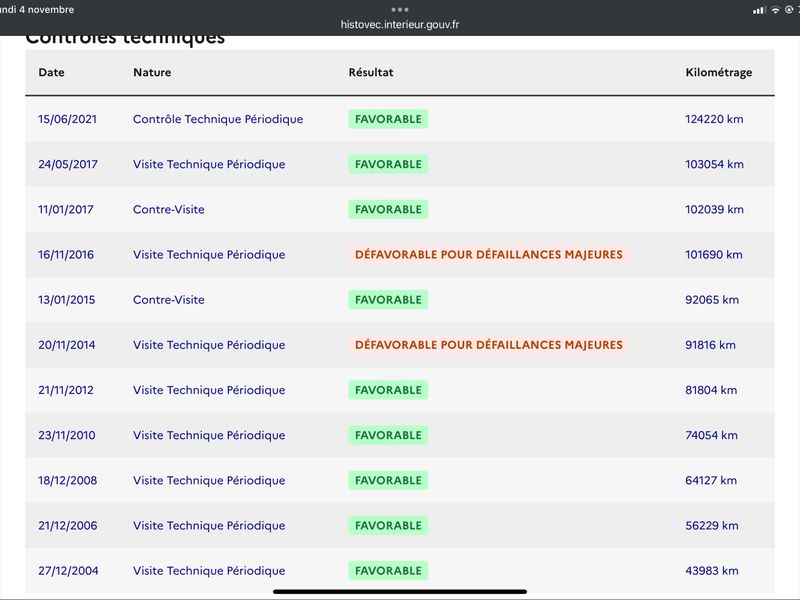This screenshot has width=800, height=600.
Task: Click the DÉFAVORABLE badge for 20/11/2014
Action: (x=489, y=345)
